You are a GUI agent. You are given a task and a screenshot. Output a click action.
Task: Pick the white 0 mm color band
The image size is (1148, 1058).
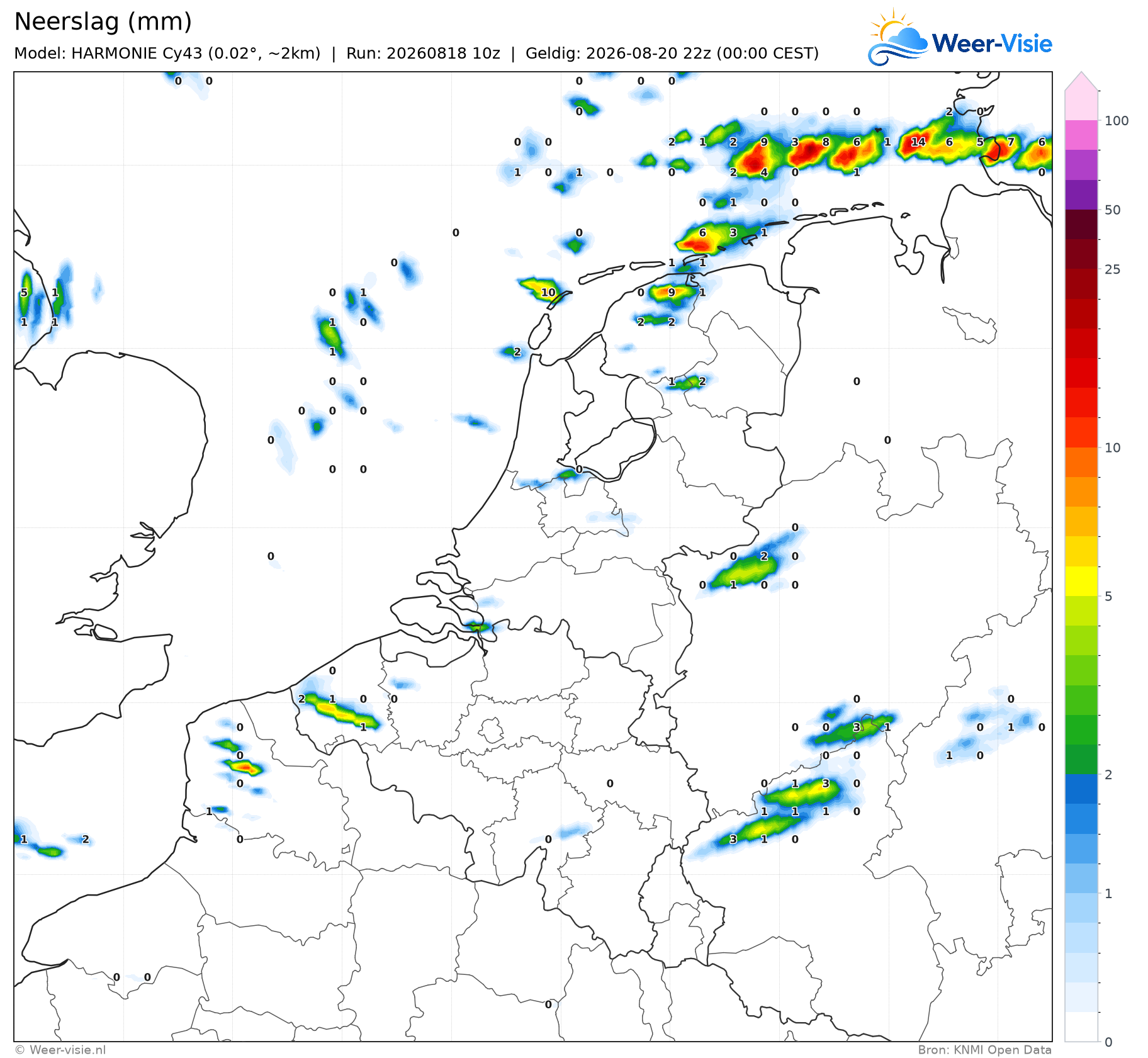click(1081, 1027)
